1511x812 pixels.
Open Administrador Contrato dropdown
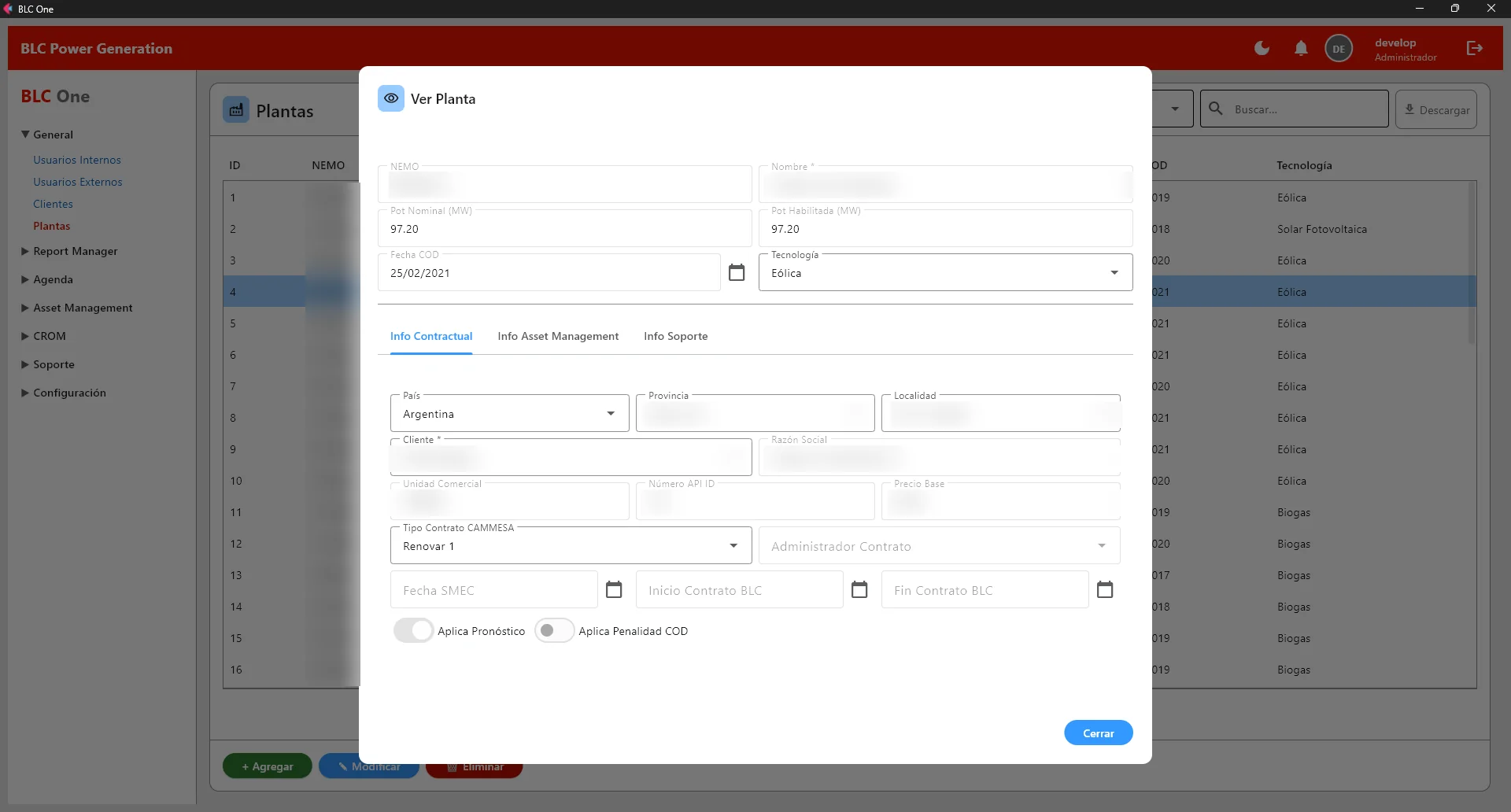(939, 545)
